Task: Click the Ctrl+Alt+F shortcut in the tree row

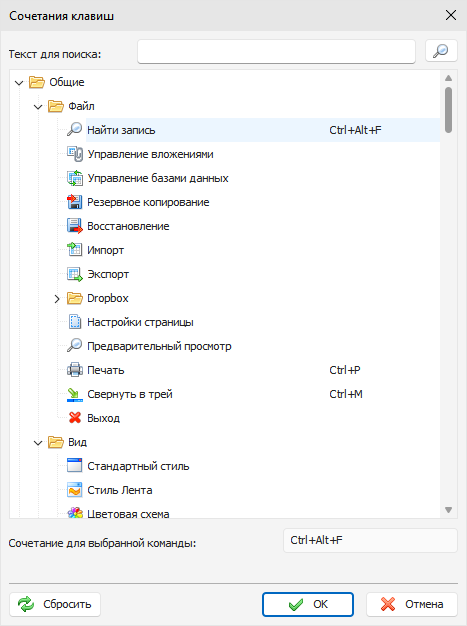Action: [x=355, y=130]
